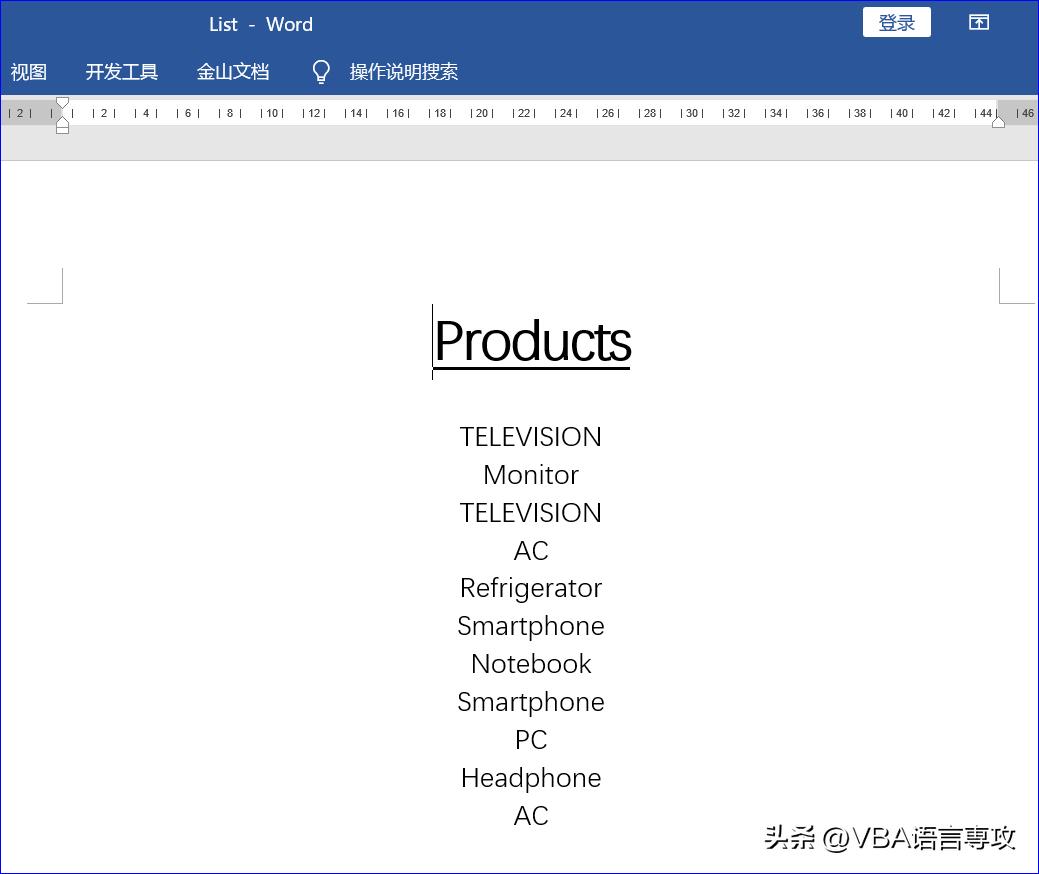The image size is (1039, 874).
Task: Click the first TELEVISION line
Action: click(x=531, y=437)
